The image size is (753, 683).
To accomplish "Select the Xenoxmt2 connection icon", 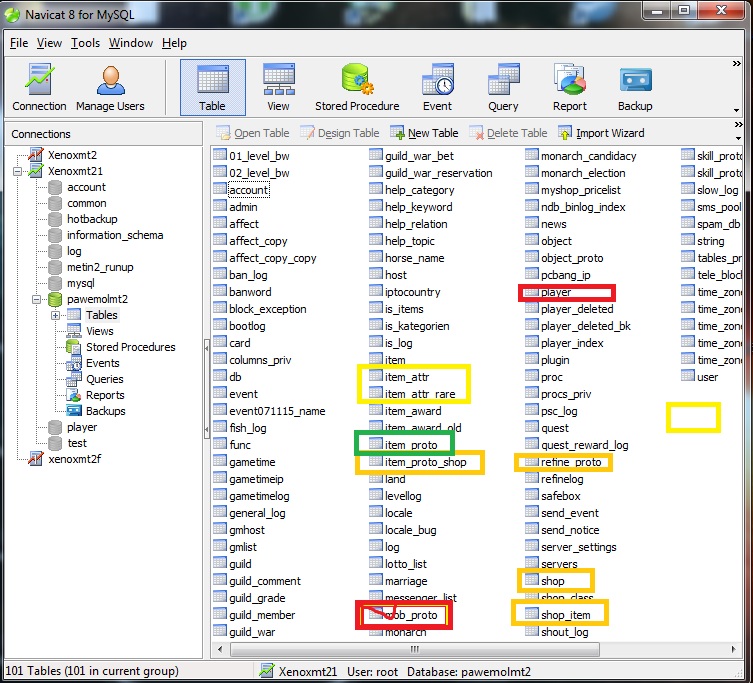I will (36, 155).
